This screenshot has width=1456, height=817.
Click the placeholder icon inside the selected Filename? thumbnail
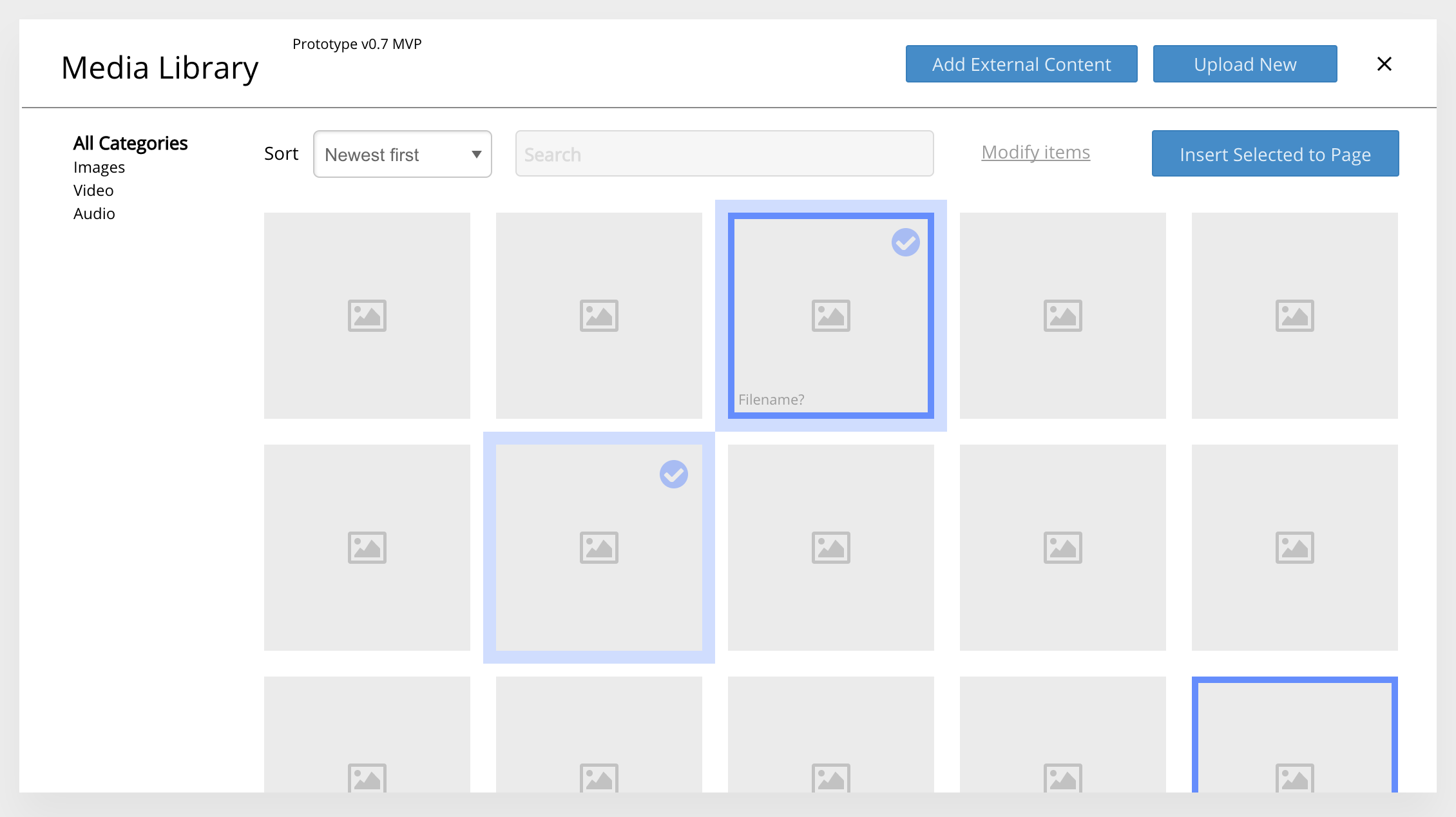point(831,315)
